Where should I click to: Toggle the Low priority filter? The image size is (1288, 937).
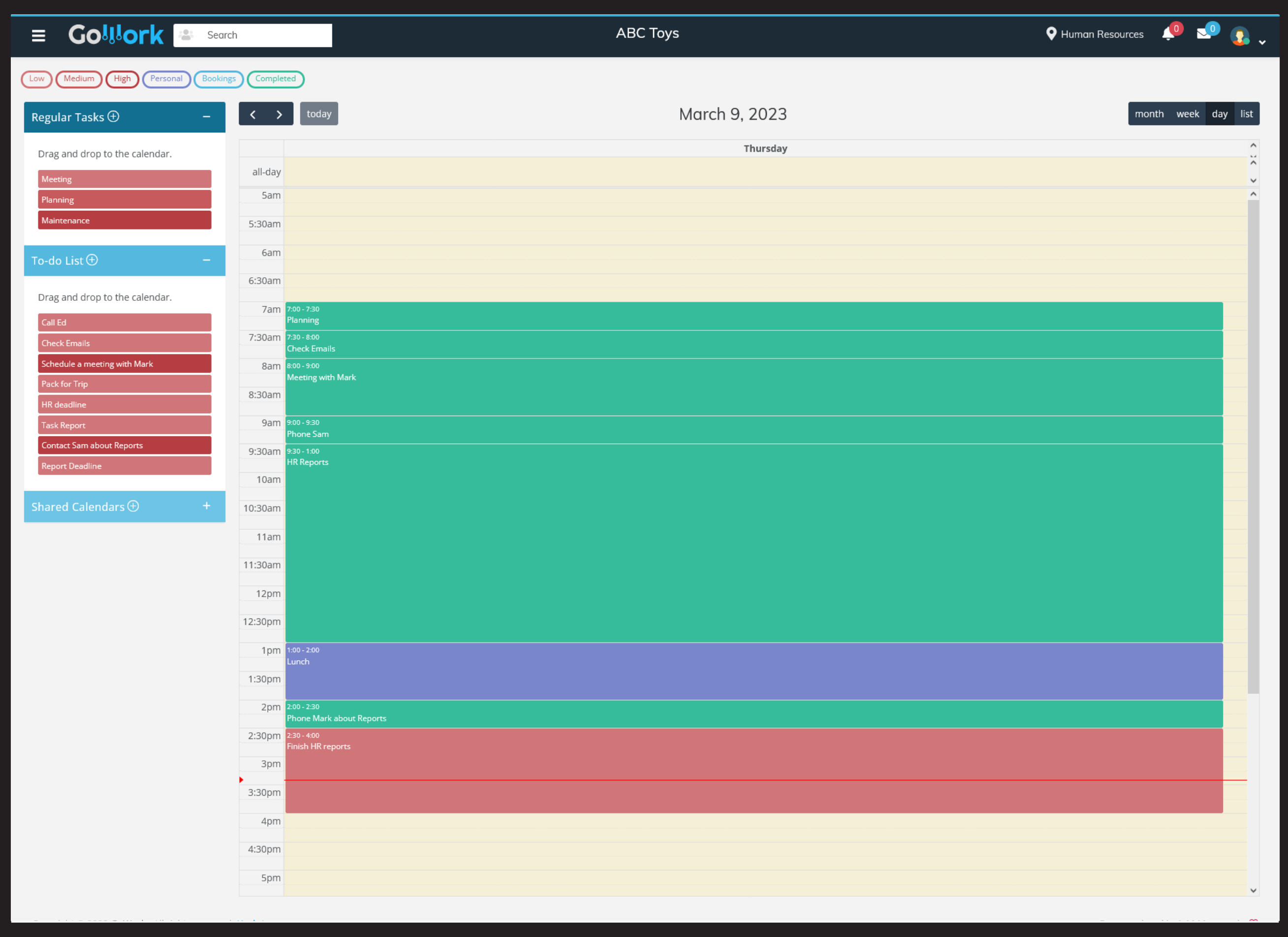click(37, 79)
